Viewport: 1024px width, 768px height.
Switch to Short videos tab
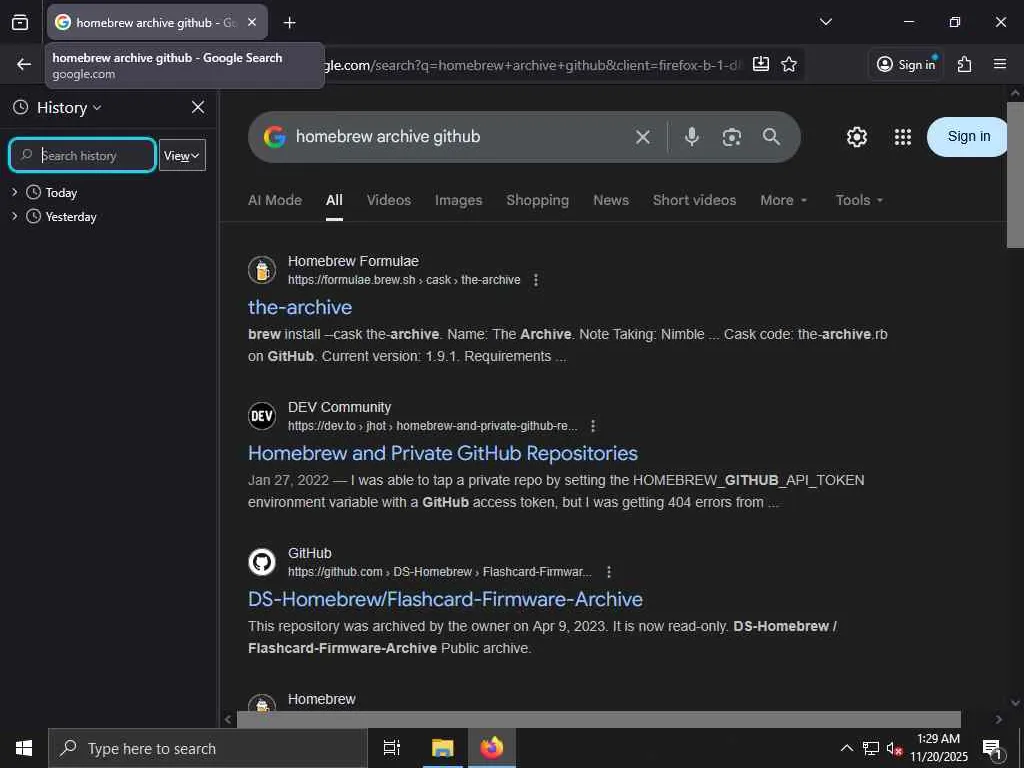(694, 200)
